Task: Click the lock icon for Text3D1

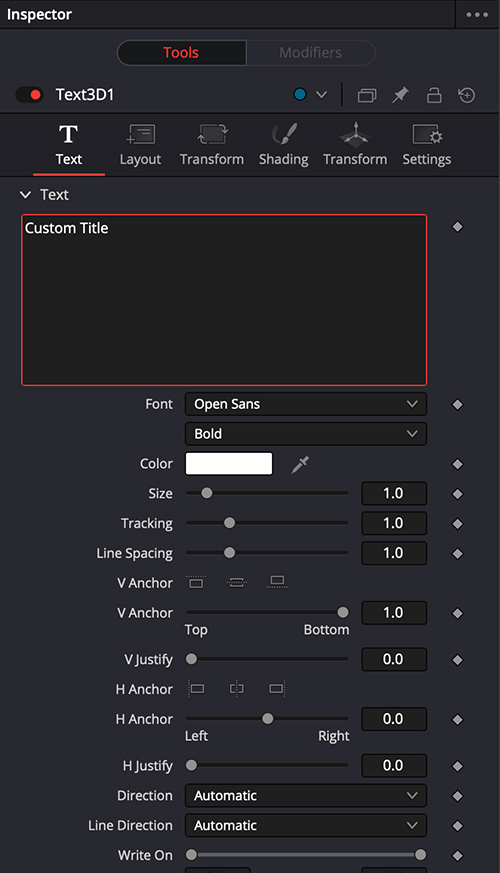Action: 434,95
